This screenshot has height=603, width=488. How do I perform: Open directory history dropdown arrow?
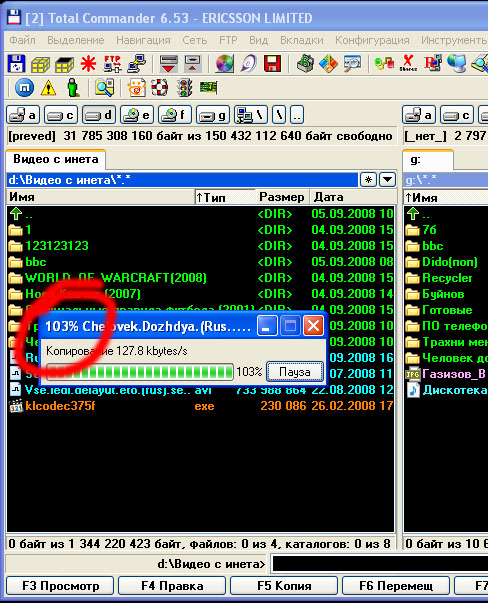pos(387,180)
